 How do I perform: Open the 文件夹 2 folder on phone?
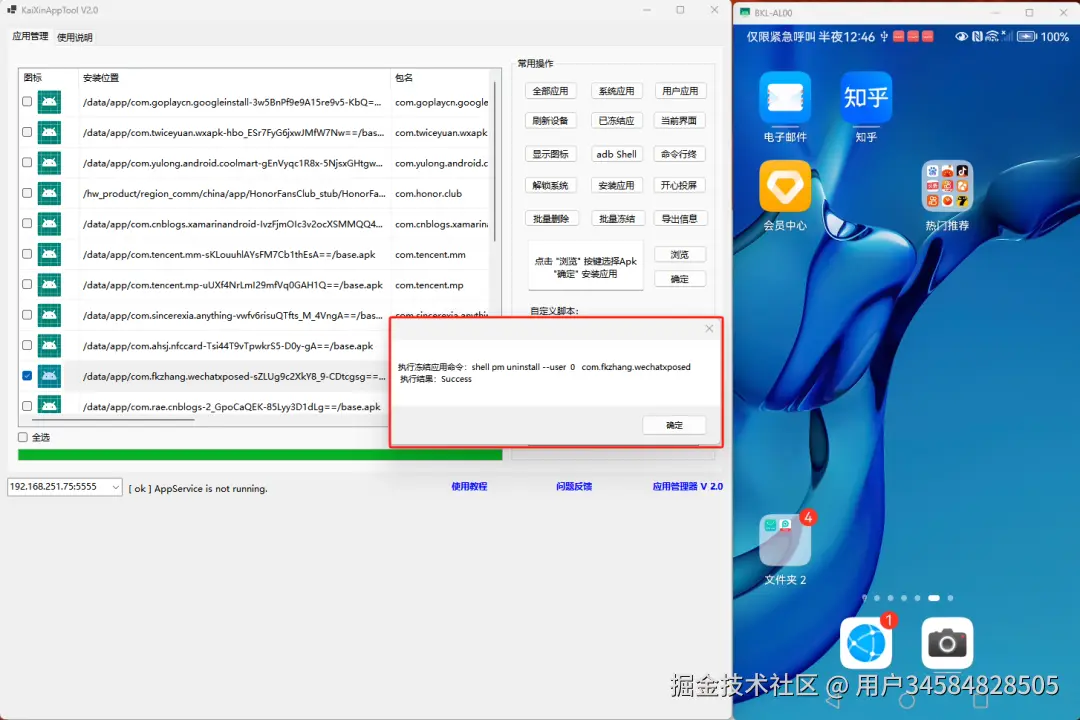click(785, 540)
